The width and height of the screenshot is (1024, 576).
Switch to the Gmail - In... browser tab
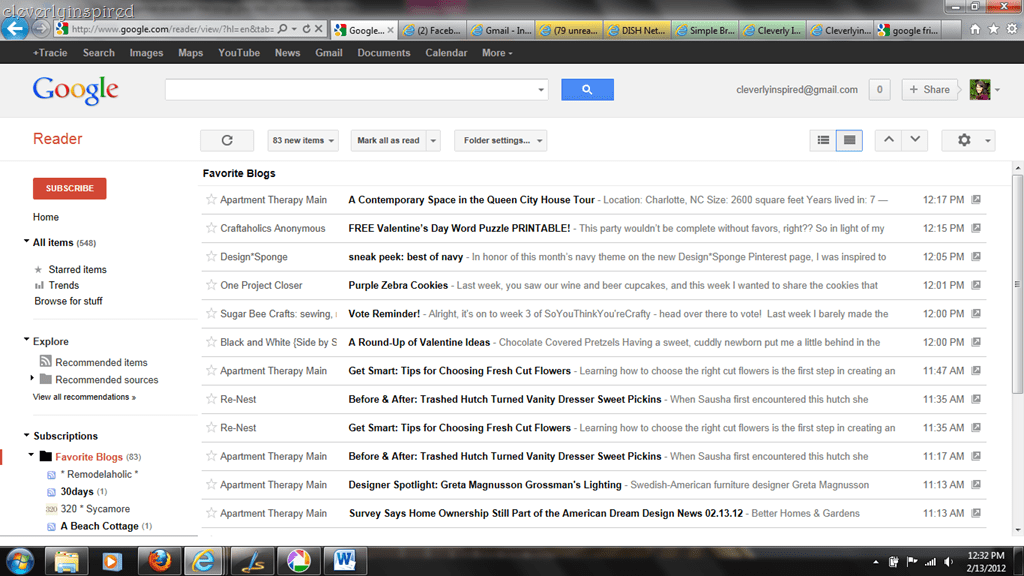pos(501,30)
